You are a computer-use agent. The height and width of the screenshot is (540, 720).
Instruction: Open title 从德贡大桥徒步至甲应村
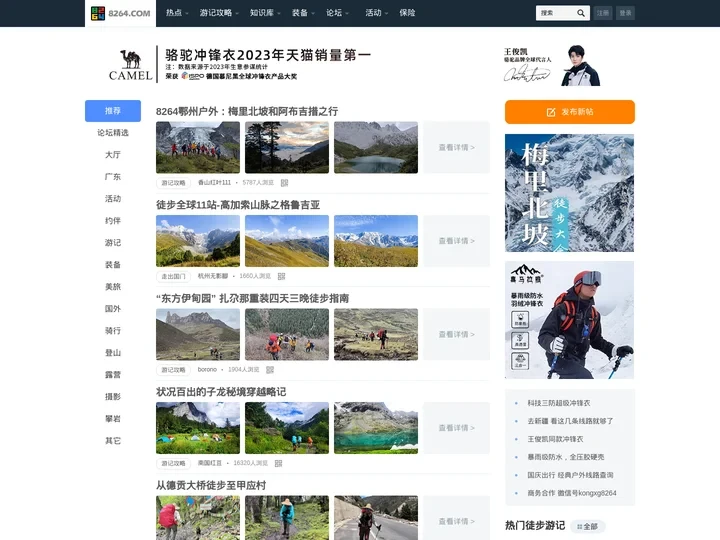(211, 485)
